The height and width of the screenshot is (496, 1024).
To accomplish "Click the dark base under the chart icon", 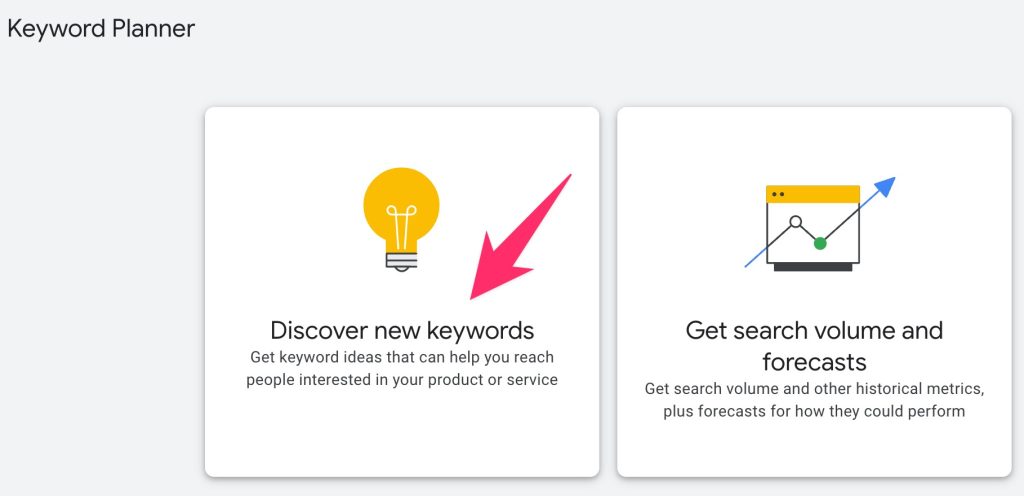I will (813, 267).
